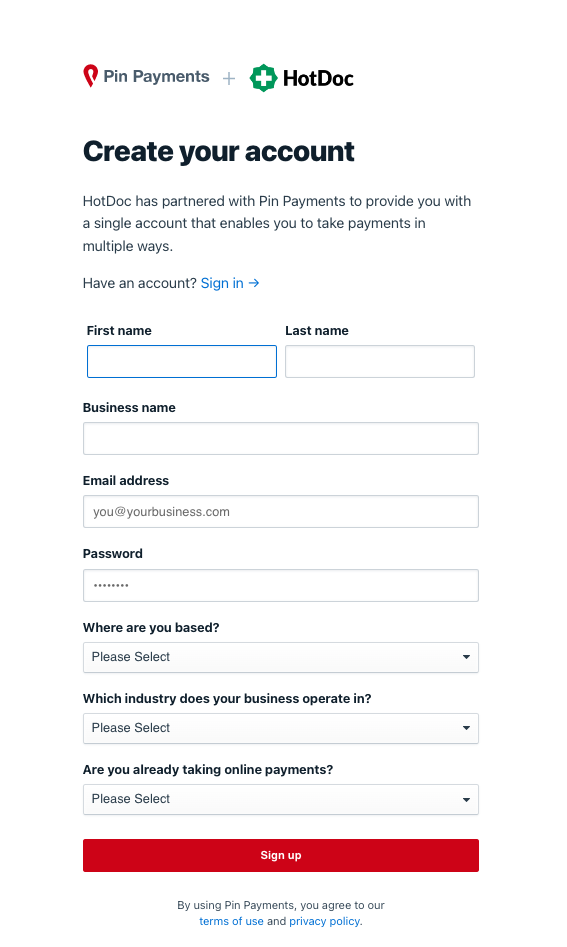This screenshot has height=947, width=567.
Task: Open the terms of use link
Action: pyautogui.click(x=231, y=921)
